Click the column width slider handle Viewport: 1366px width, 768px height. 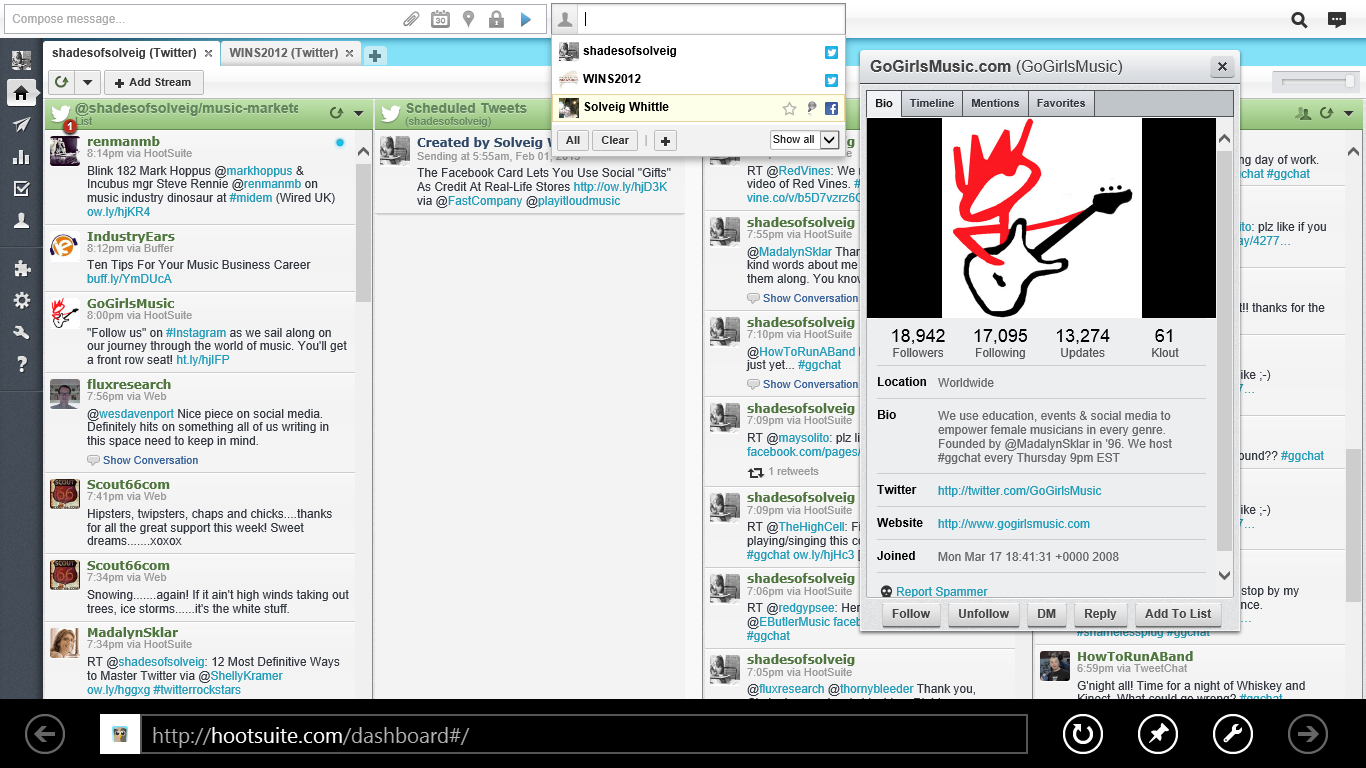click(x=1350, y=81)
